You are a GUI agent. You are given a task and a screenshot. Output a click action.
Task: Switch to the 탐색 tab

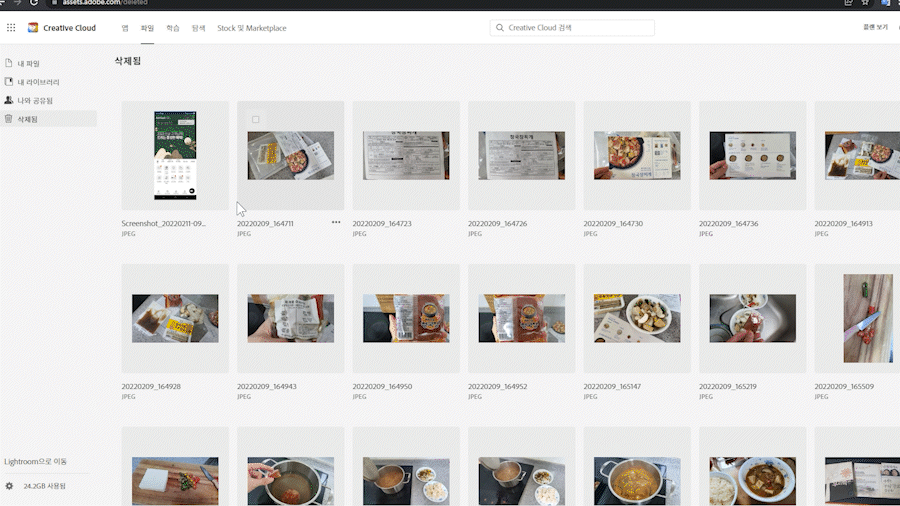[198, 28]
